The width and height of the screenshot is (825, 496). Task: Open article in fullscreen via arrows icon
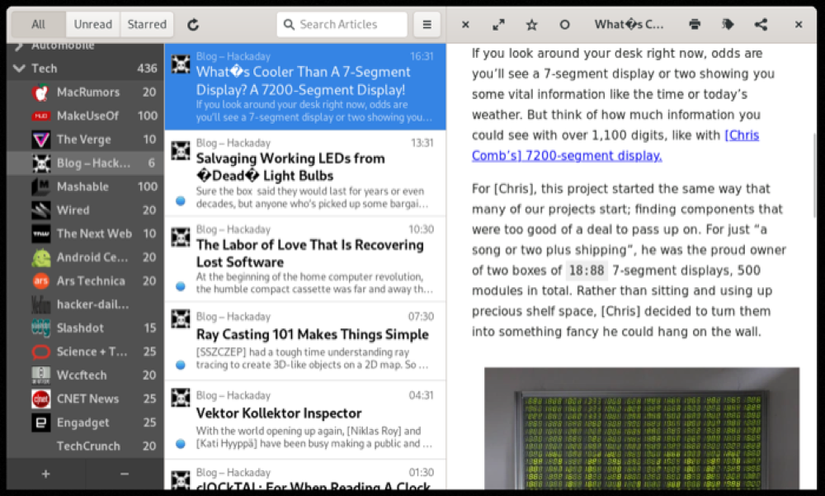(498, 24)
